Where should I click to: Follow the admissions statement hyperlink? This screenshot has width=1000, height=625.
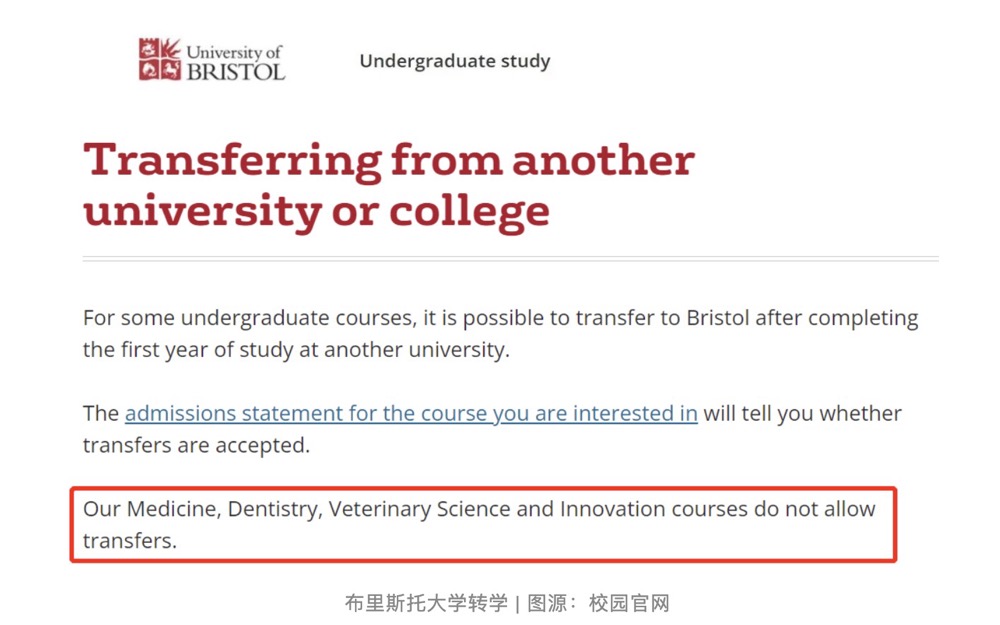tap(411, 414)
